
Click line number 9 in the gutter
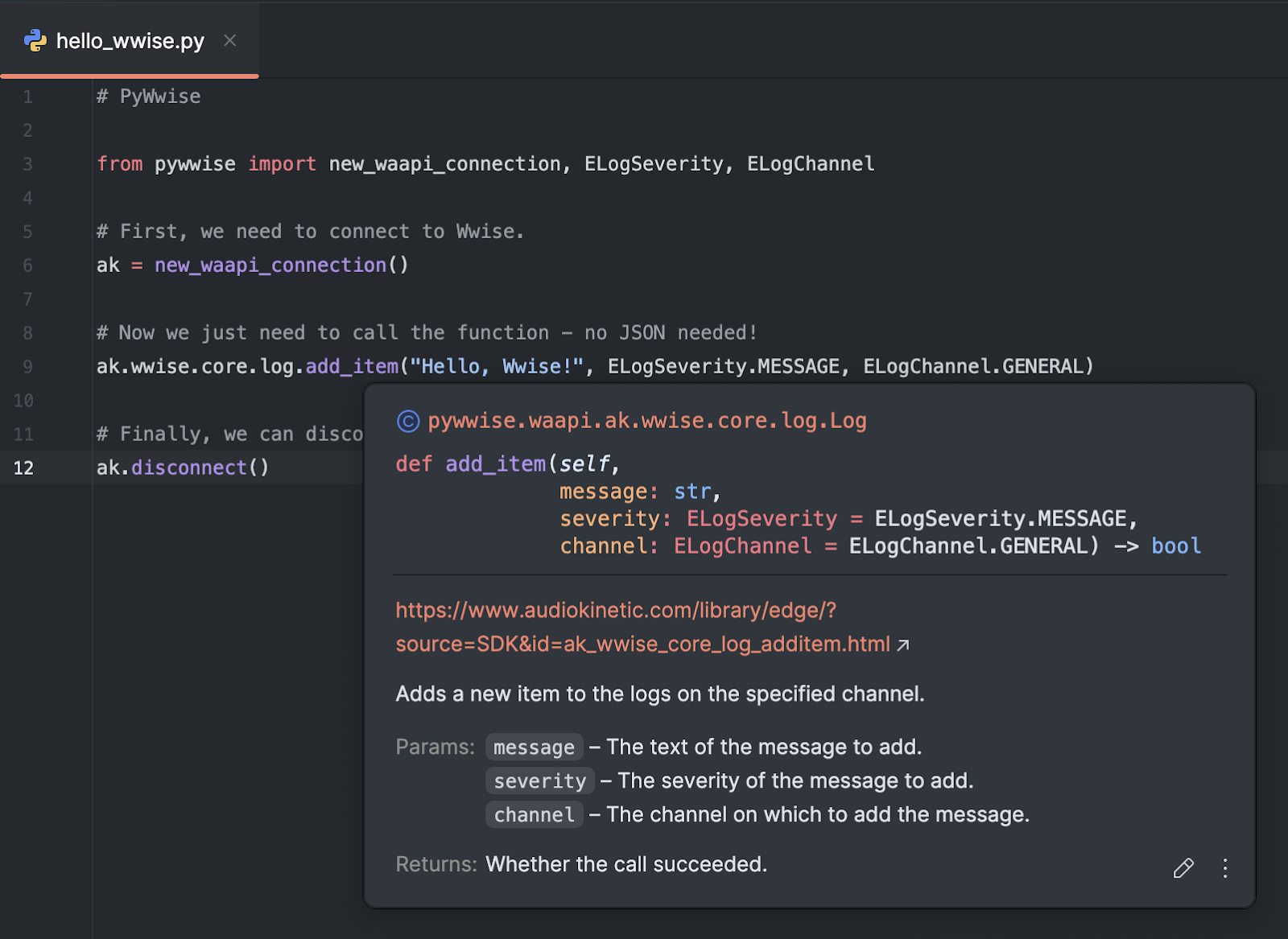(27, 367)
